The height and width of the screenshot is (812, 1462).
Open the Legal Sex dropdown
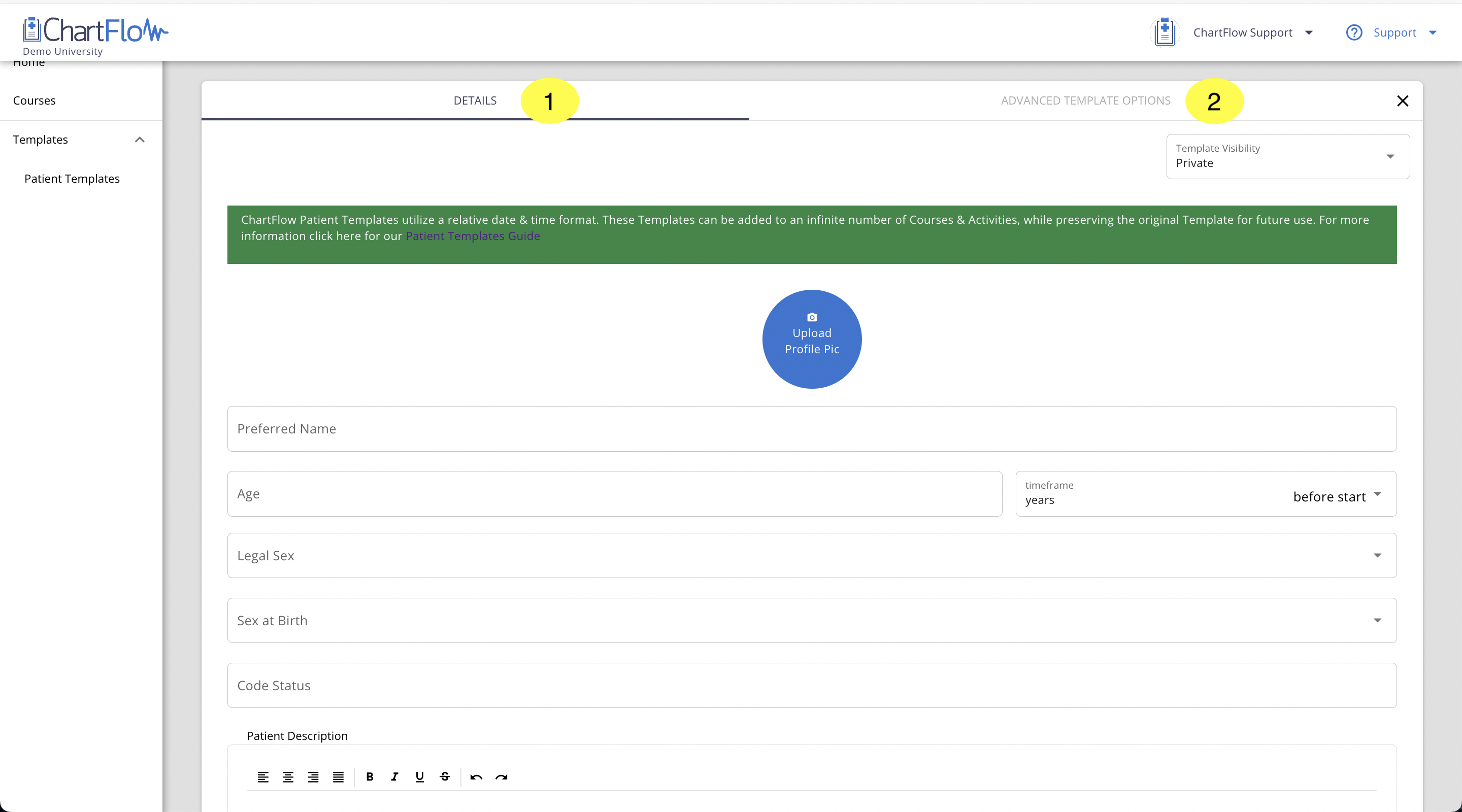click(812, 556)
